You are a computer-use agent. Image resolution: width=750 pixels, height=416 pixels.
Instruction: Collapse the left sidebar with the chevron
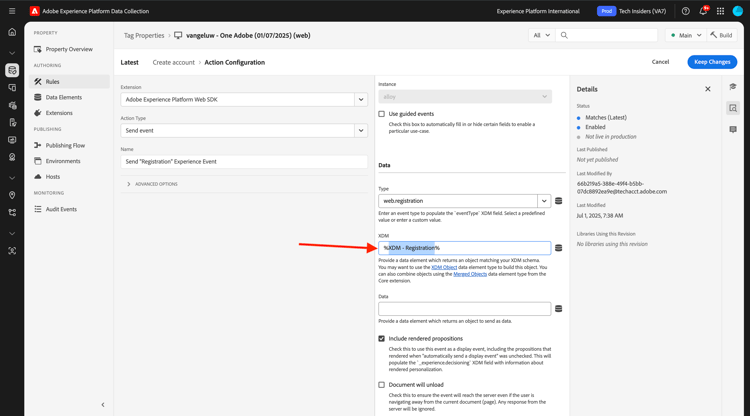pyautogui.click(x=103, y=405)
